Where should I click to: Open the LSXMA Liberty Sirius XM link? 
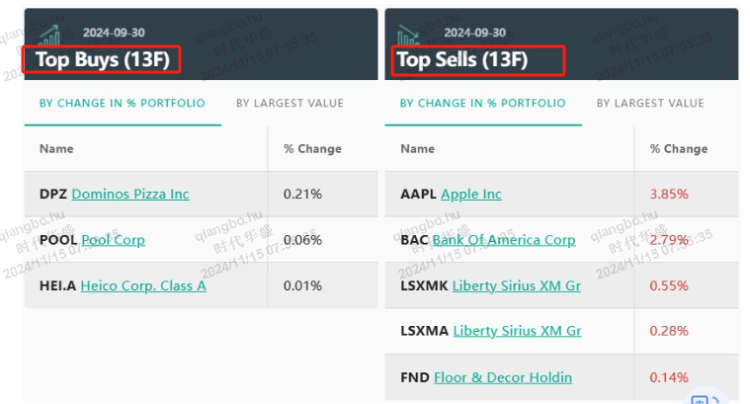[x=516, y=331]
